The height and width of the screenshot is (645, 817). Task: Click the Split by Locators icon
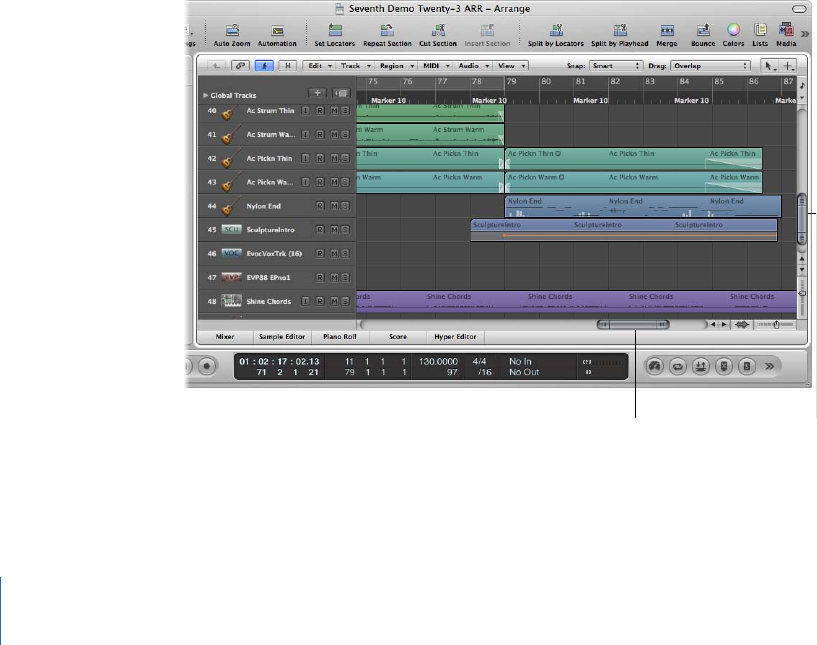pos(556,30)
